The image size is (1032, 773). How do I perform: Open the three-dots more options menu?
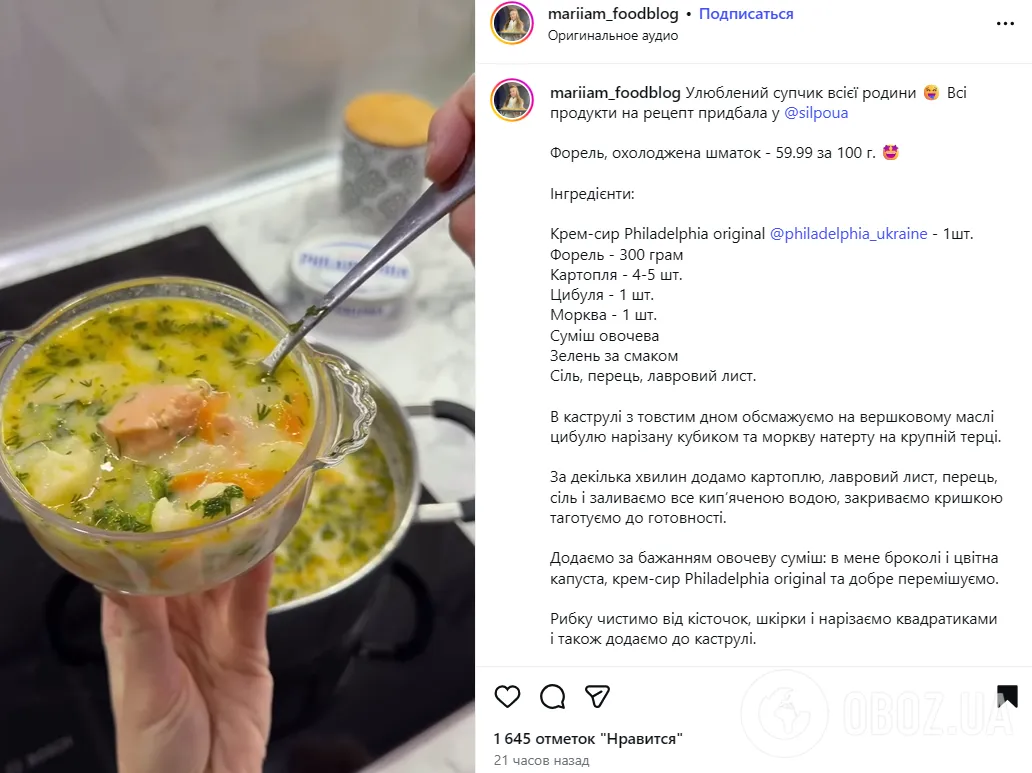tap(1005, 24)
